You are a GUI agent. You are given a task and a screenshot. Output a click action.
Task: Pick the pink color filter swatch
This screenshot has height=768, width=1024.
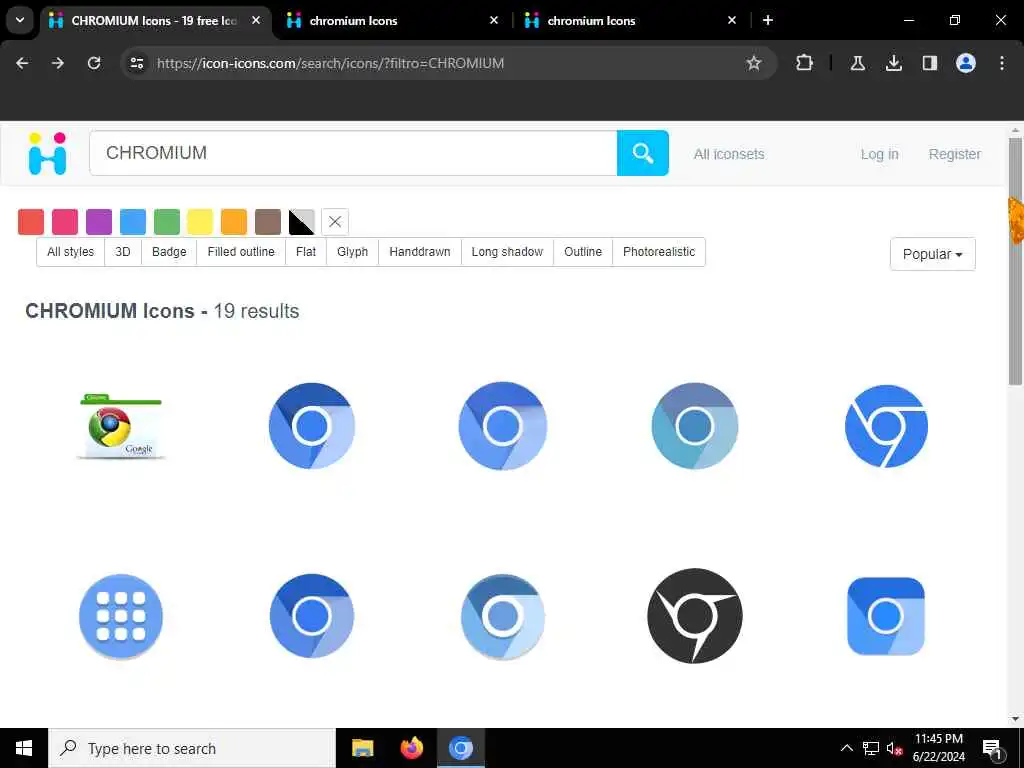click(65, 222)
